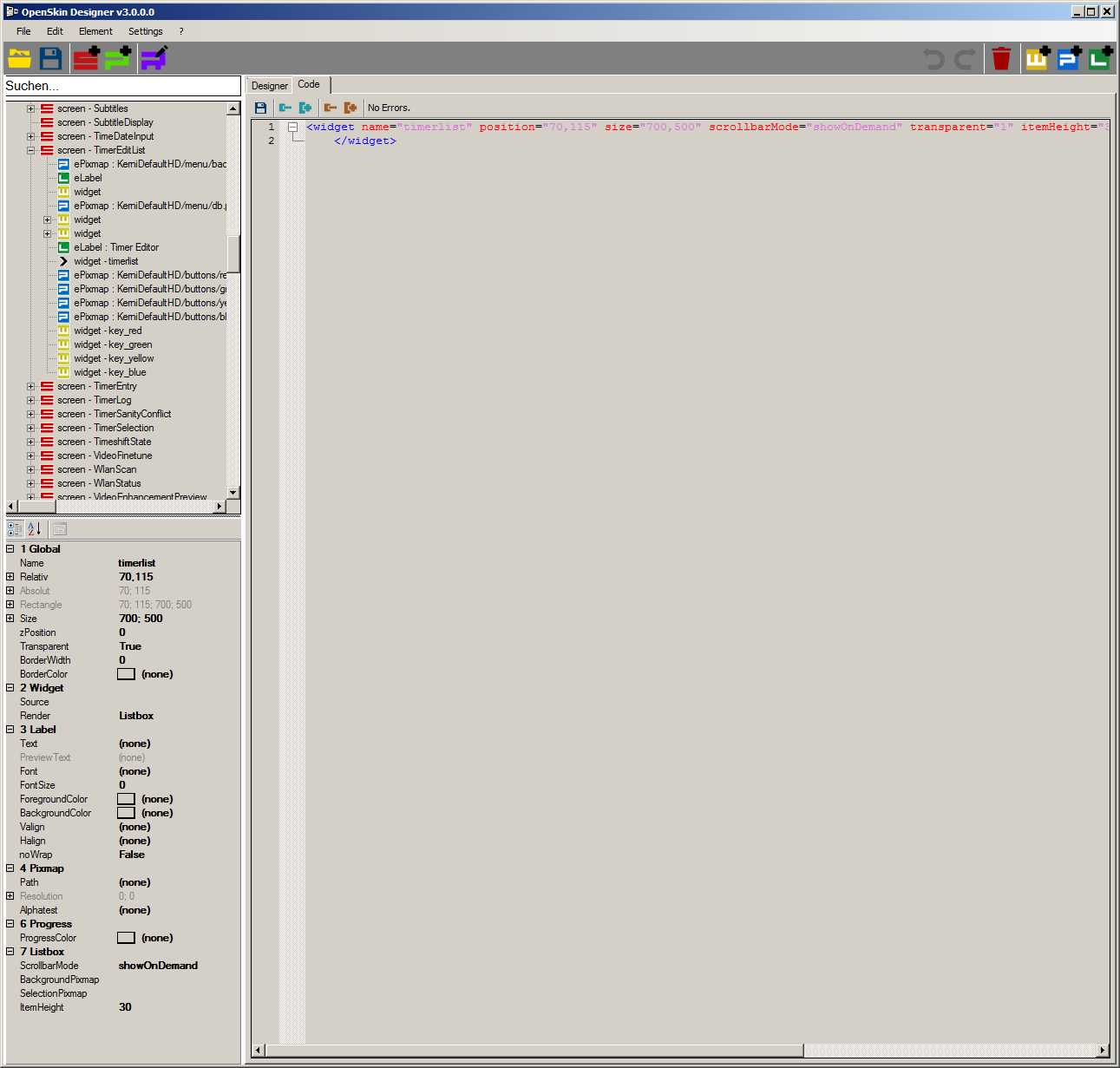Screen dimensions: 1120x1068
Task: Collapse the screen - TimerEditList node
Action: click(x=31, y=150)
